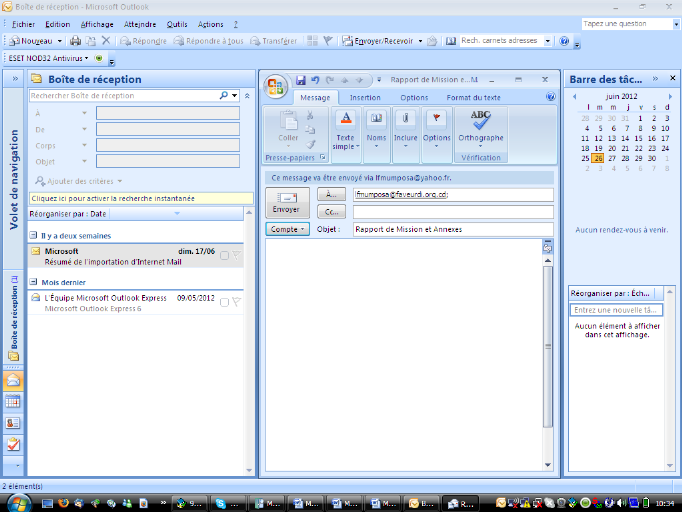The image size is (682, 512).
Task: Click the save icon in the quick access toolbar
Action: point(300,79)
